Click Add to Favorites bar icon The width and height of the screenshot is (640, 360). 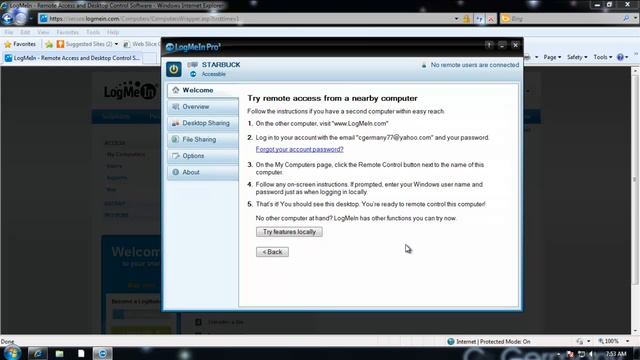pyautogui.click(x=49, y=44)
